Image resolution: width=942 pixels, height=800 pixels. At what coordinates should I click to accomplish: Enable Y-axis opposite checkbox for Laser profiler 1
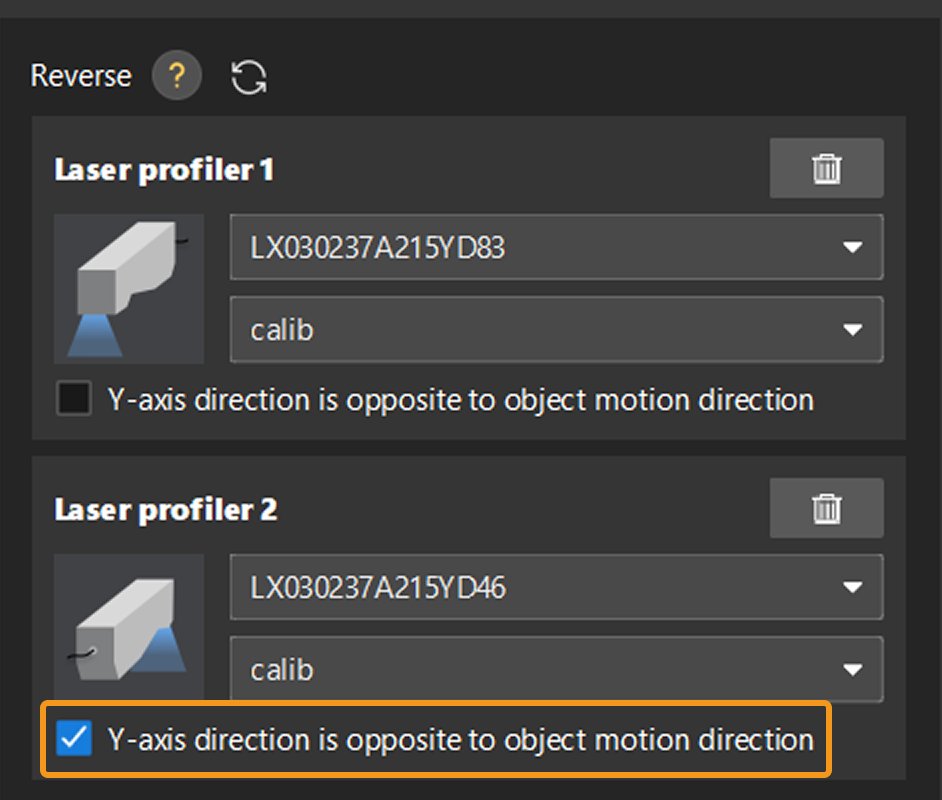pos(74,400)
